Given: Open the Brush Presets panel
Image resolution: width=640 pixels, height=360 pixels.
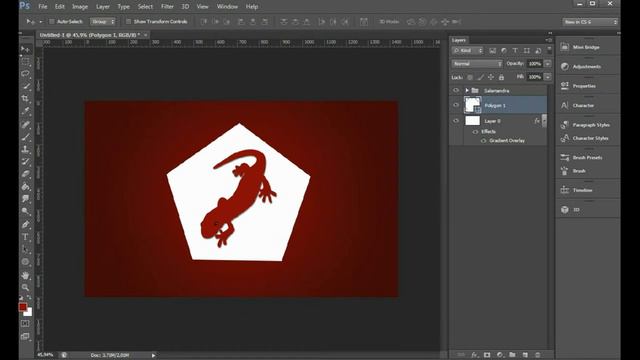Looking at the screenshot, I should 588,158.
